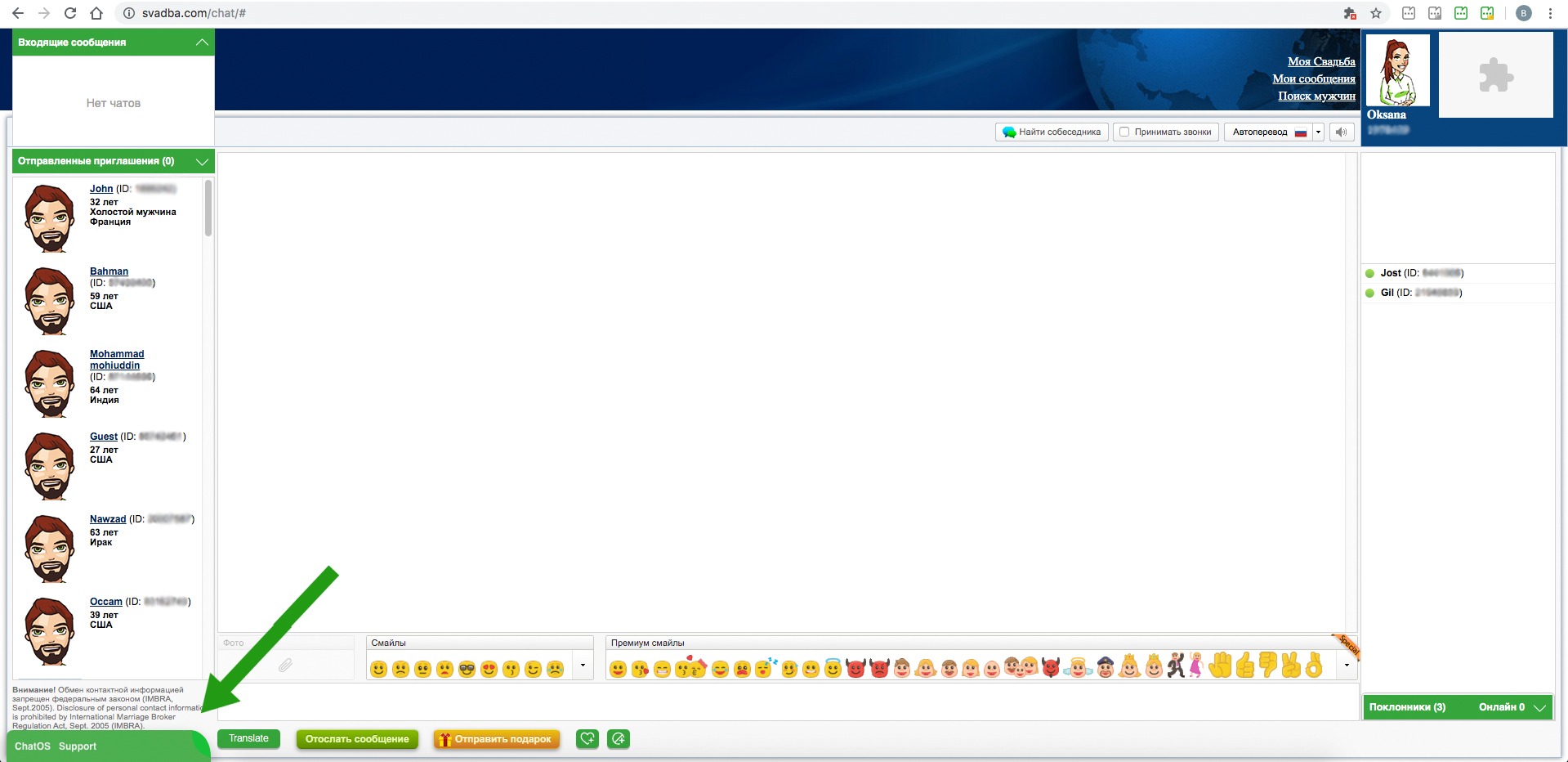1568x762 pixels.
Task: Open the blocked extension puzzle icon
Action: pos(1350,13)
